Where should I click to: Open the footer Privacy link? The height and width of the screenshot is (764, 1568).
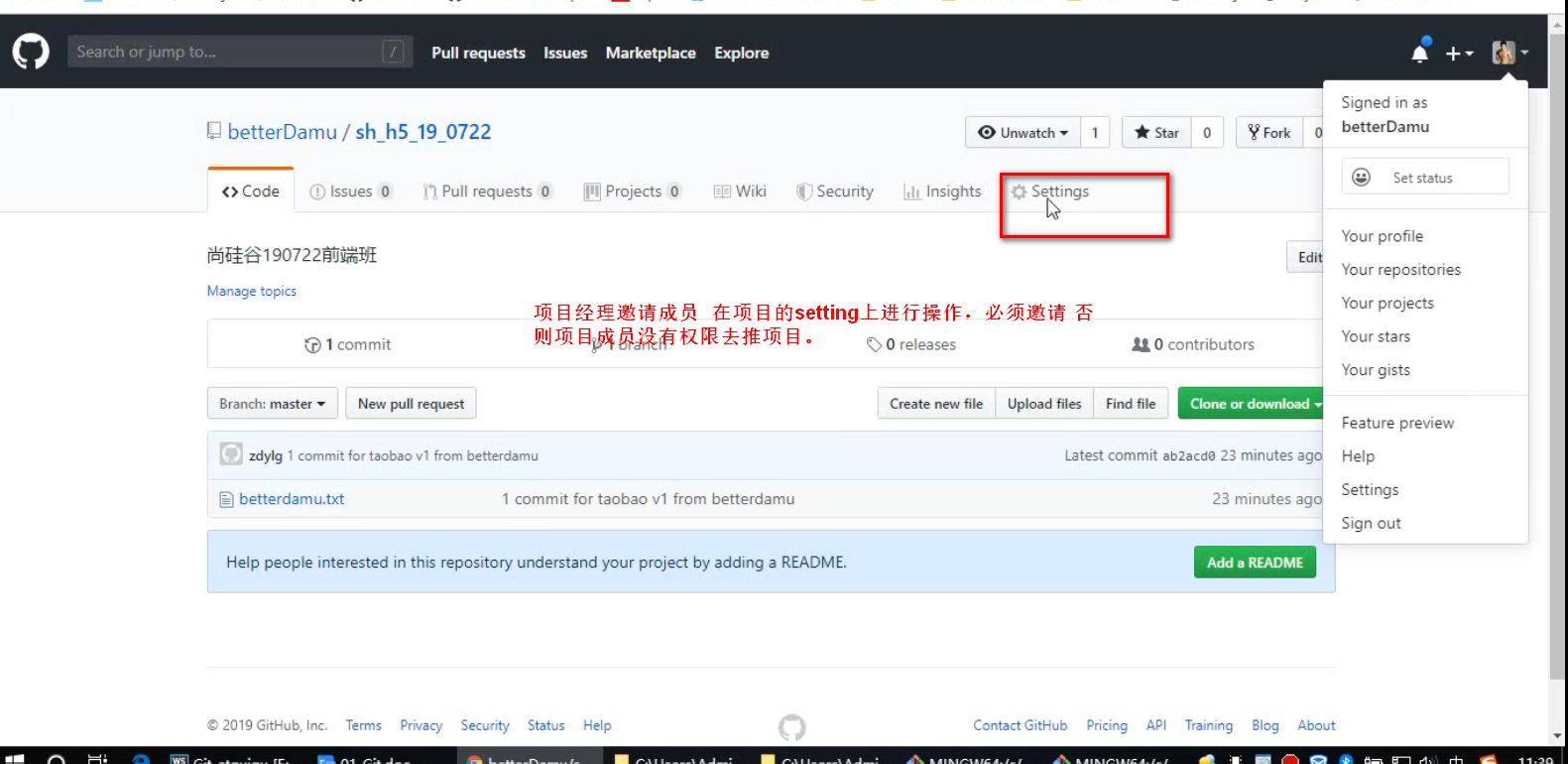[421, 725]
